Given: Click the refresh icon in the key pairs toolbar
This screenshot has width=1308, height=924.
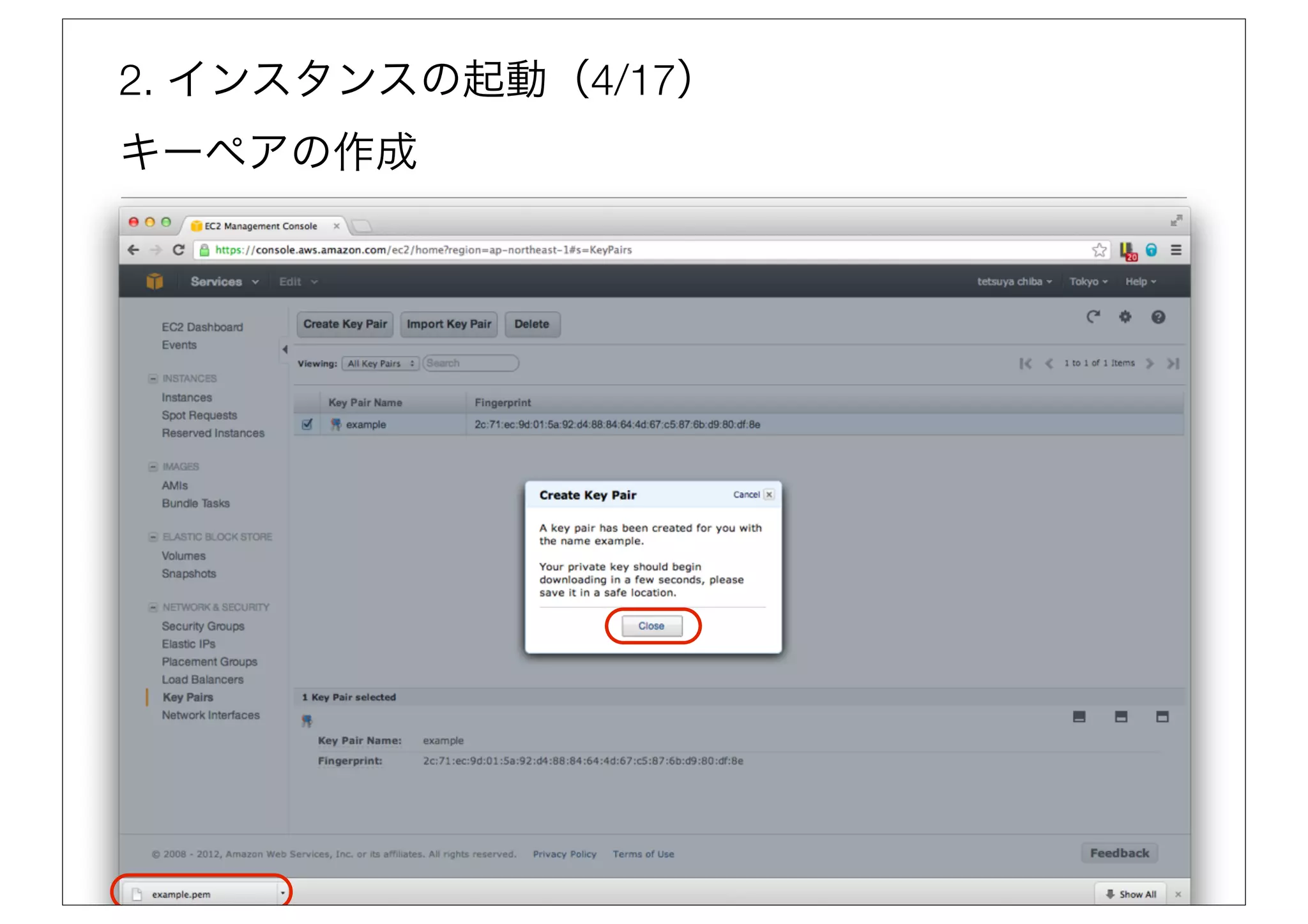Looking at the screenshot, I should point(1093,317).
